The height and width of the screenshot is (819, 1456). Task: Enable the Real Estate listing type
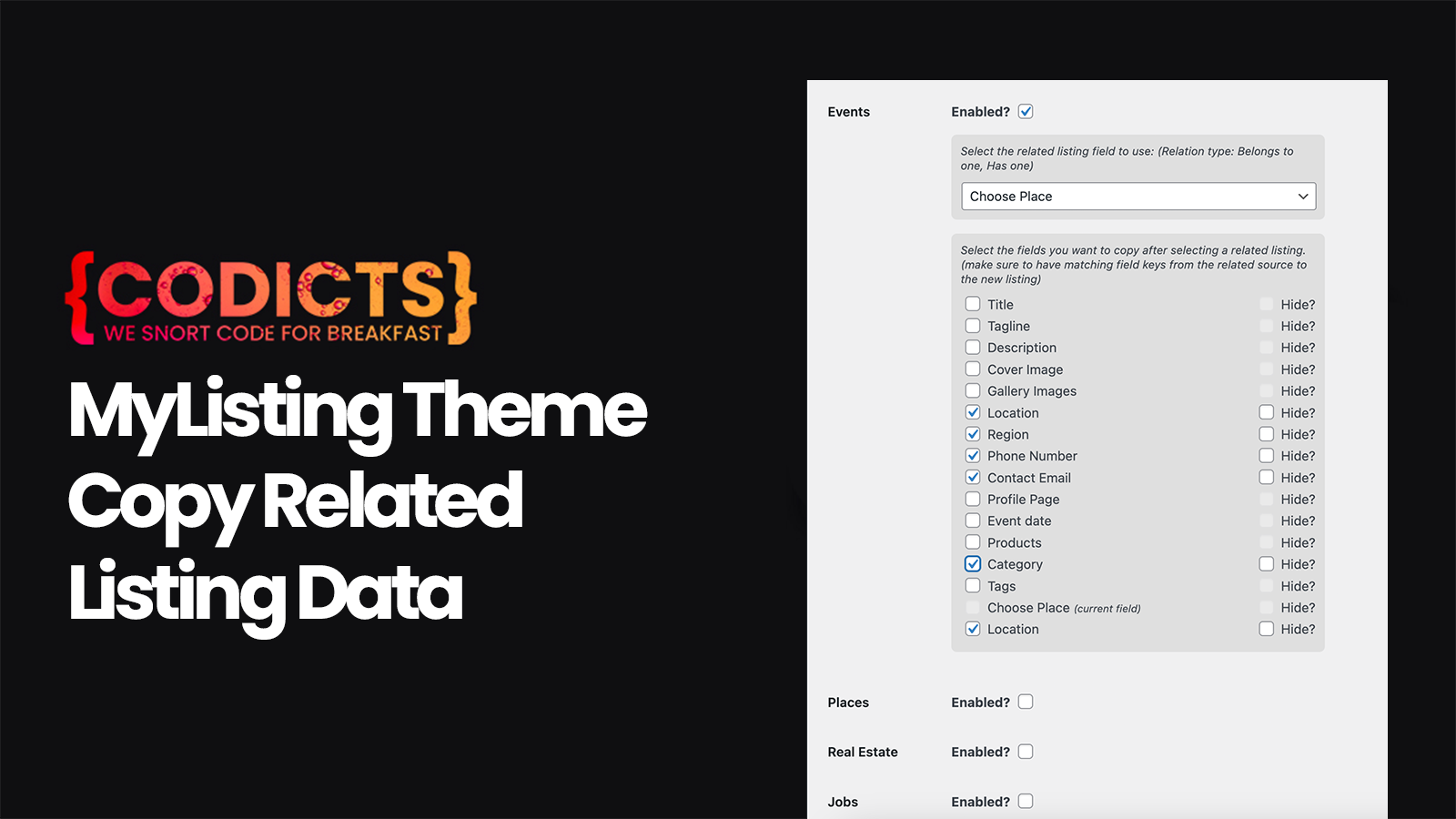pyautogui.click(x=1026, y=752)
